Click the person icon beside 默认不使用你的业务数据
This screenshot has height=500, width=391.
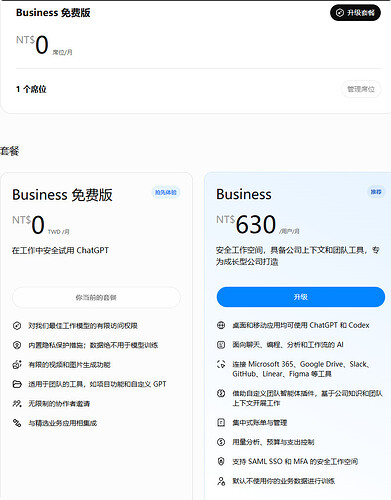[x=221, y=481]
